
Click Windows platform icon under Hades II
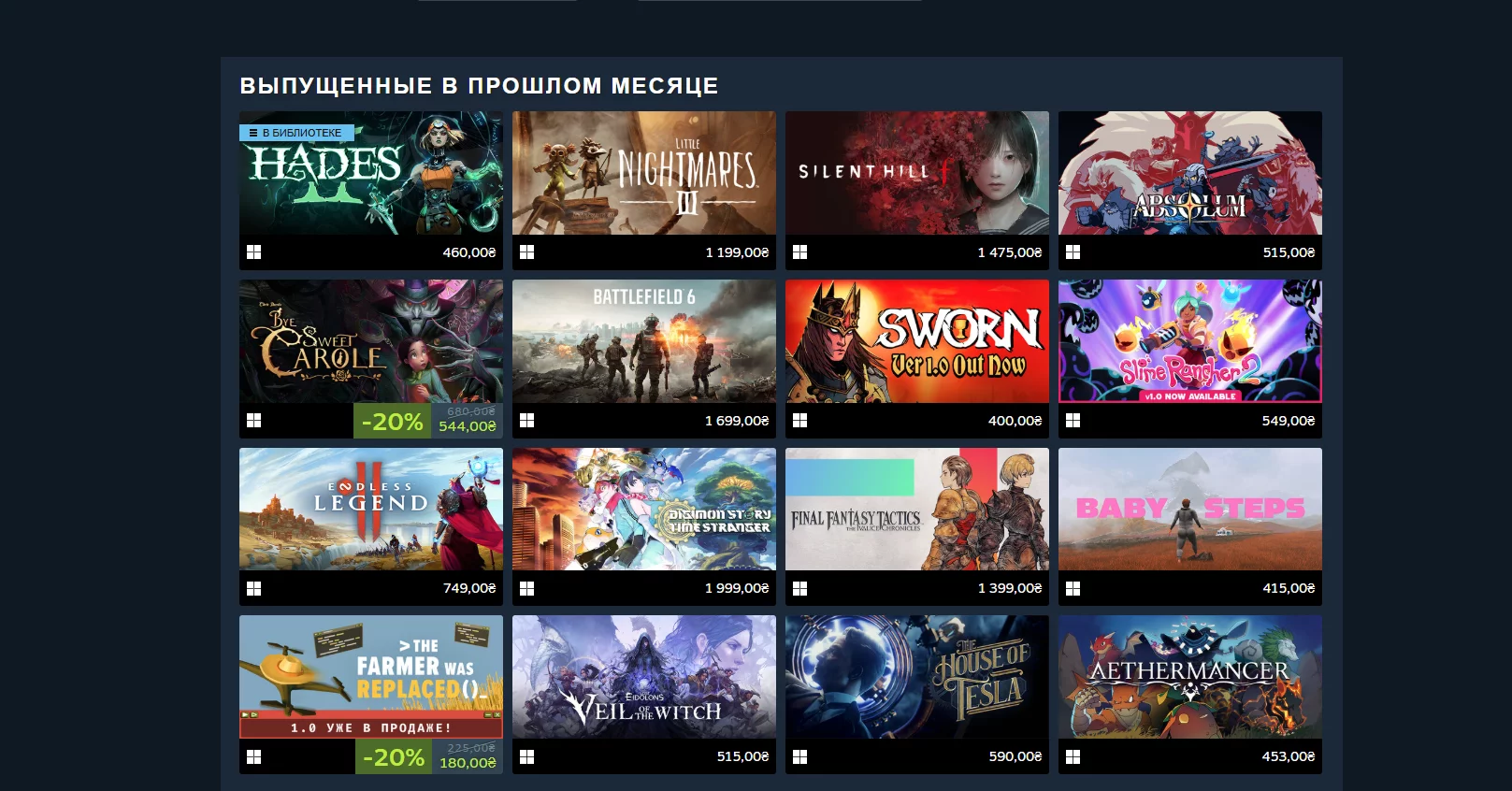pyautogui.click(x=253, y=252)
